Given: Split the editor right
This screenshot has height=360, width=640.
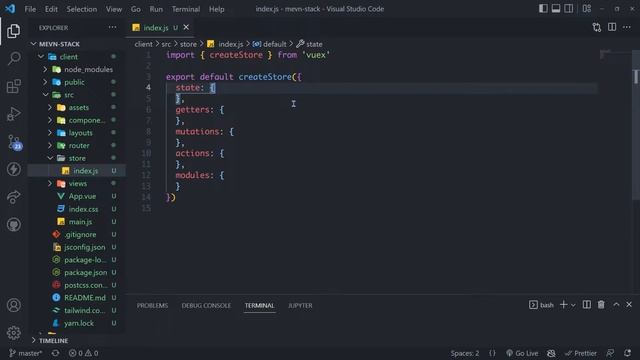Looking at the screenshot, I should click(x=612, y=27).
